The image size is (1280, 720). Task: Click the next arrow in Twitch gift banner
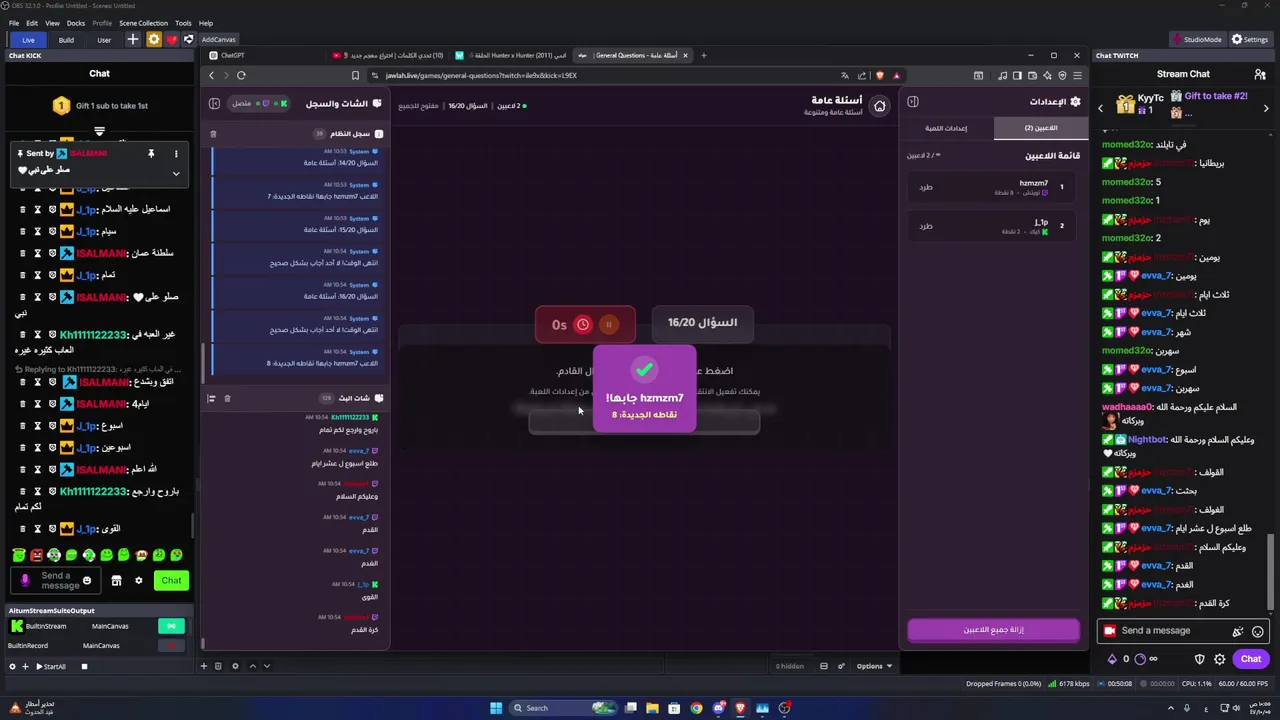tap(1265, 108)
